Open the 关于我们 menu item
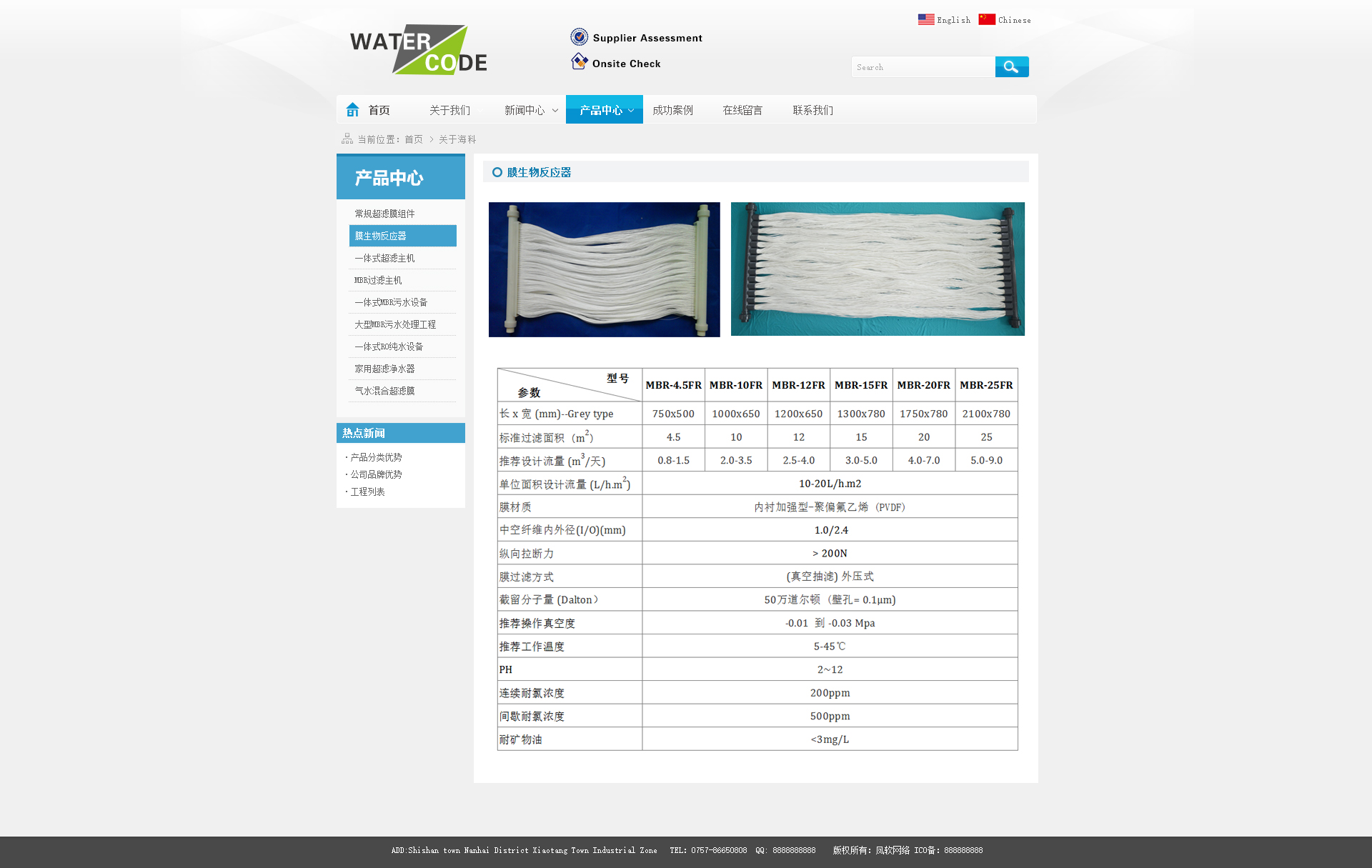The image size is (1372, 868). (x=449, y=110)
